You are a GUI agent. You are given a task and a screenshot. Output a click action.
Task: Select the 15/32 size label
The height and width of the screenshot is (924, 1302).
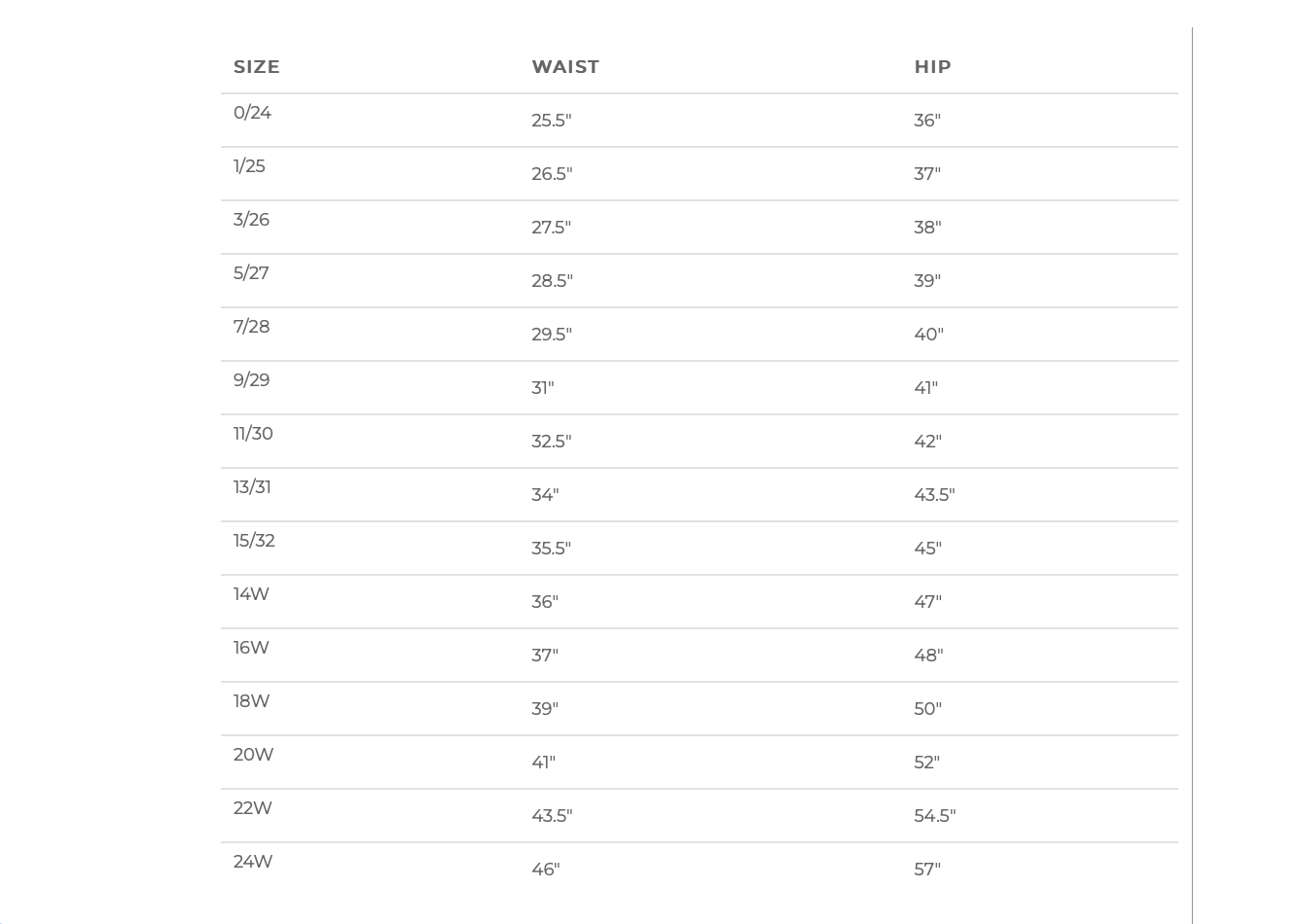(254, 541)
